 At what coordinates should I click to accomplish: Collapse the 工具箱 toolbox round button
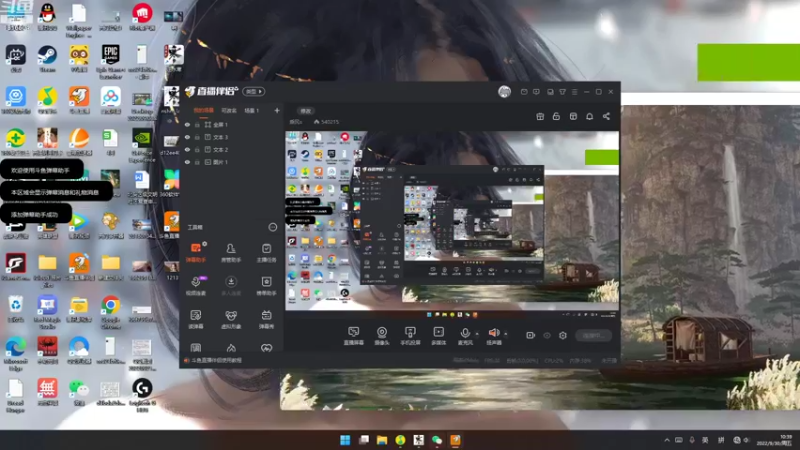273,227
